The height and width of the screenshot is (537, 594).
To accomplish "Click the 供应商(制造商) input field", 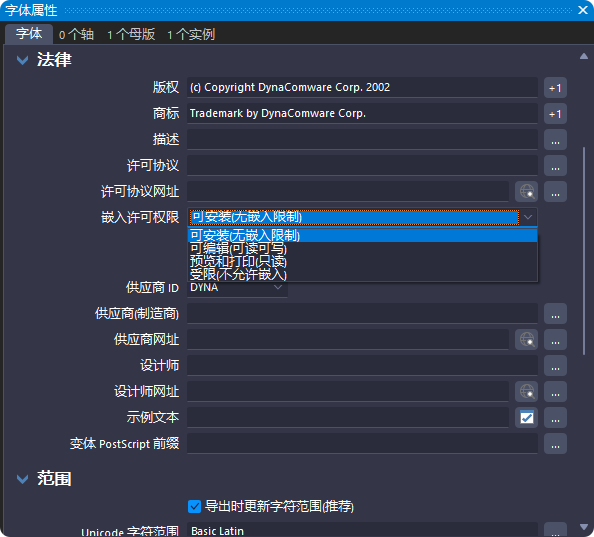I will point(363,314).
